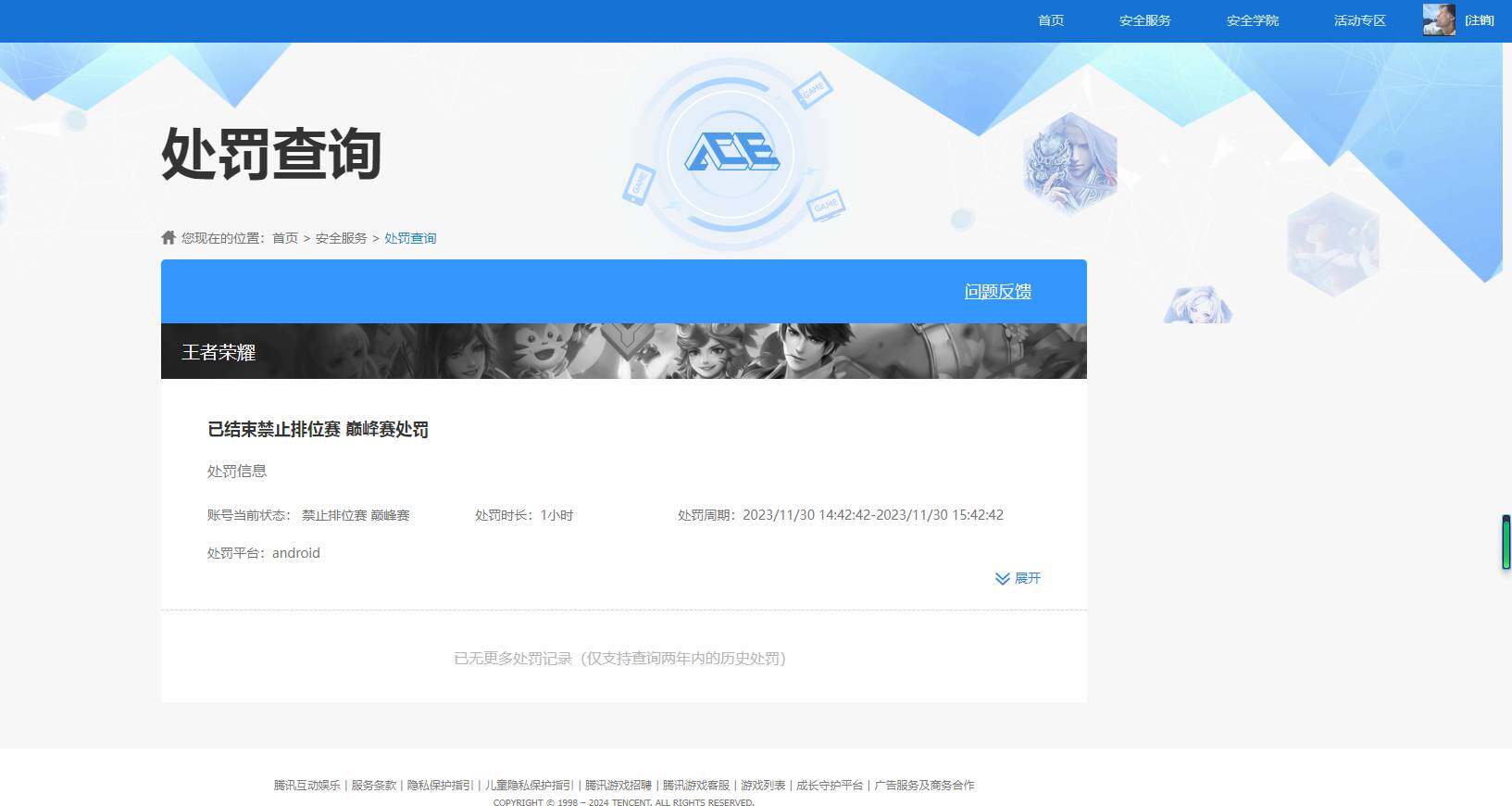Click the 处罚信息 label

pyautogui.click(x=237, y=471)
